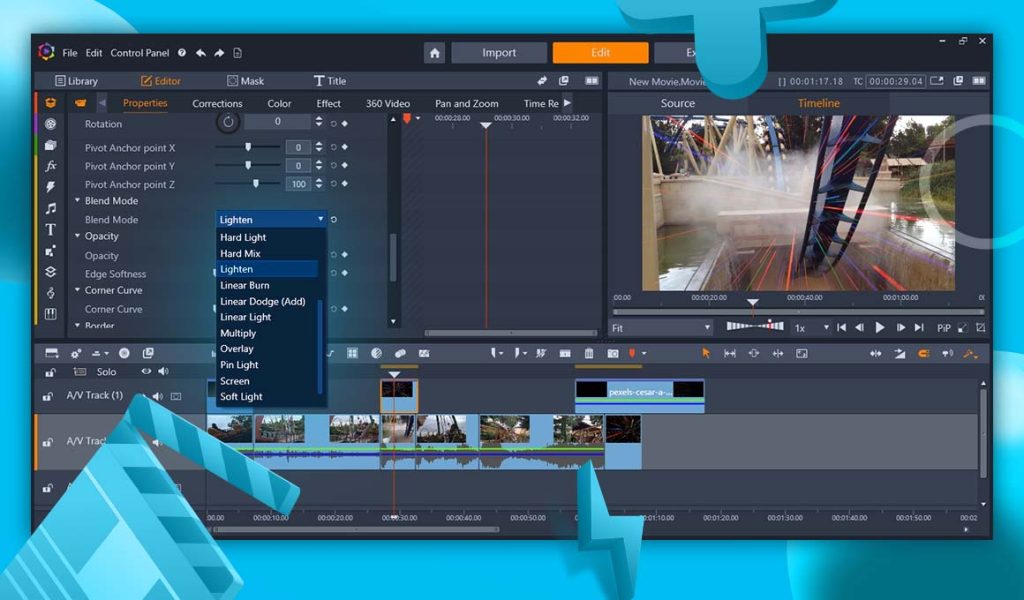Increase the Rotation value with the stepper

pos(319,118)
